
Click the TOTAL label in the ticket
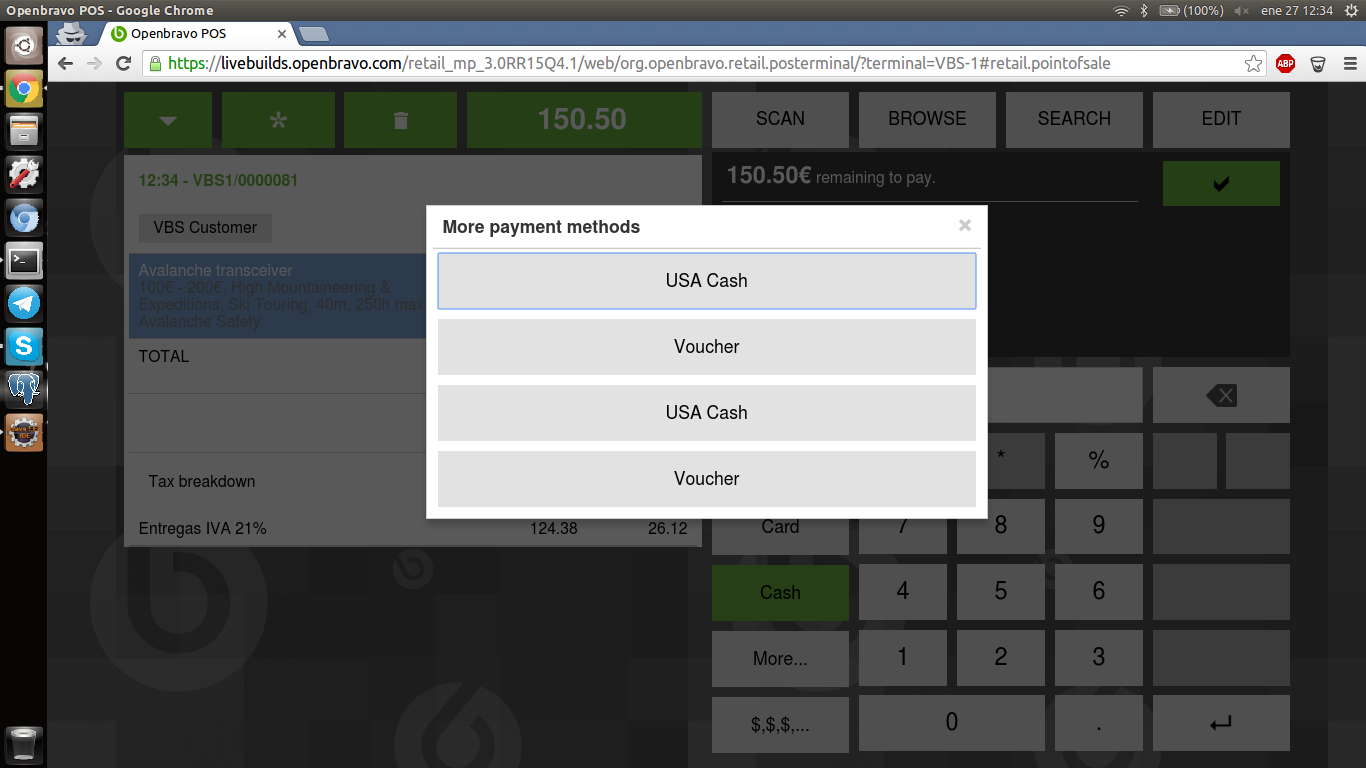pos(164,357)
